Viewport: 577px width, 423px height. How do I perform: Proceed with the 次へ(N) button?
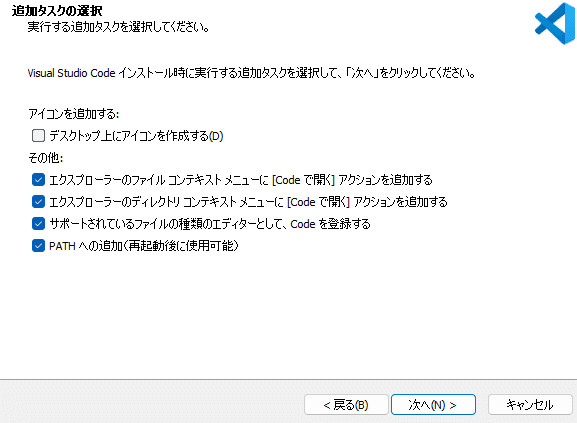point(433,405)
